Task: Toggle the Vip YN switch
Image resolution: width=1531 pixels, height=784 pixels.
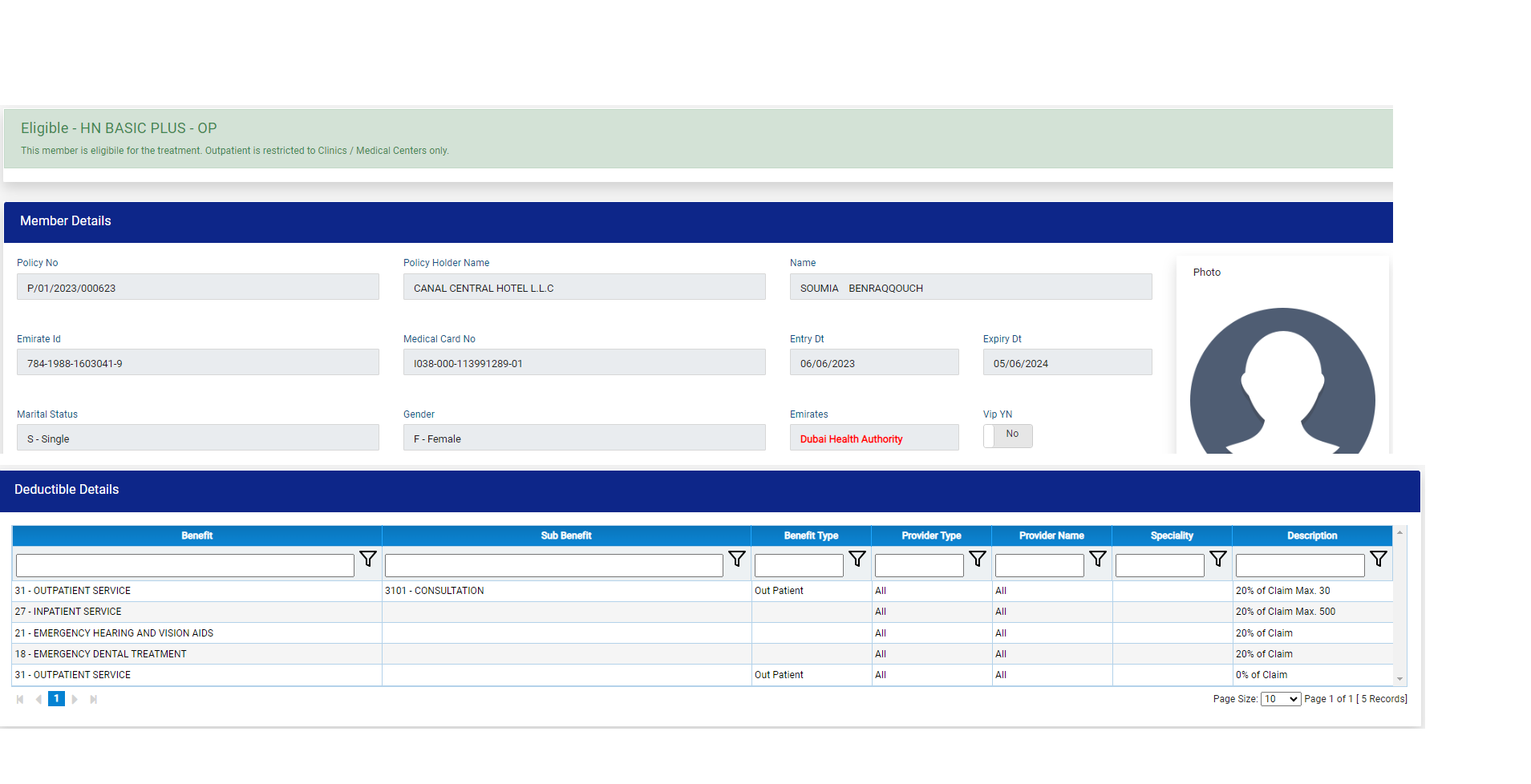Action: (x=1007, y=435)
